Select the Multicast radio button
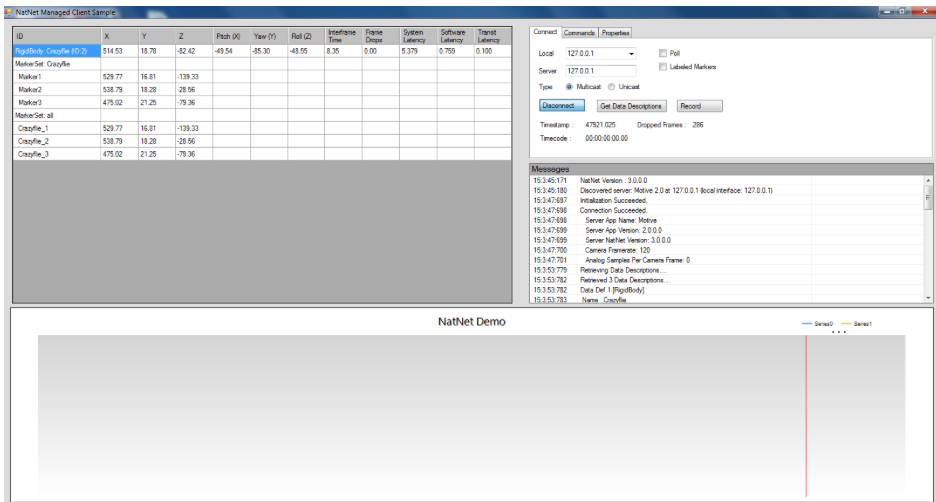Screen dimensions: 936x502 [570, 87]
